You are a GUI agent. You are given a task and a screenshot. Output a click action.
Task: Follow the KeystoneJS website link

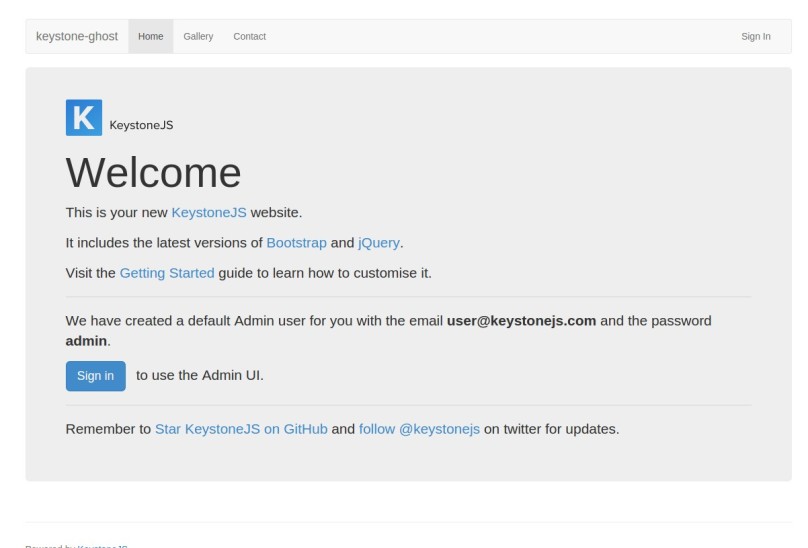(x=209, y=212)
